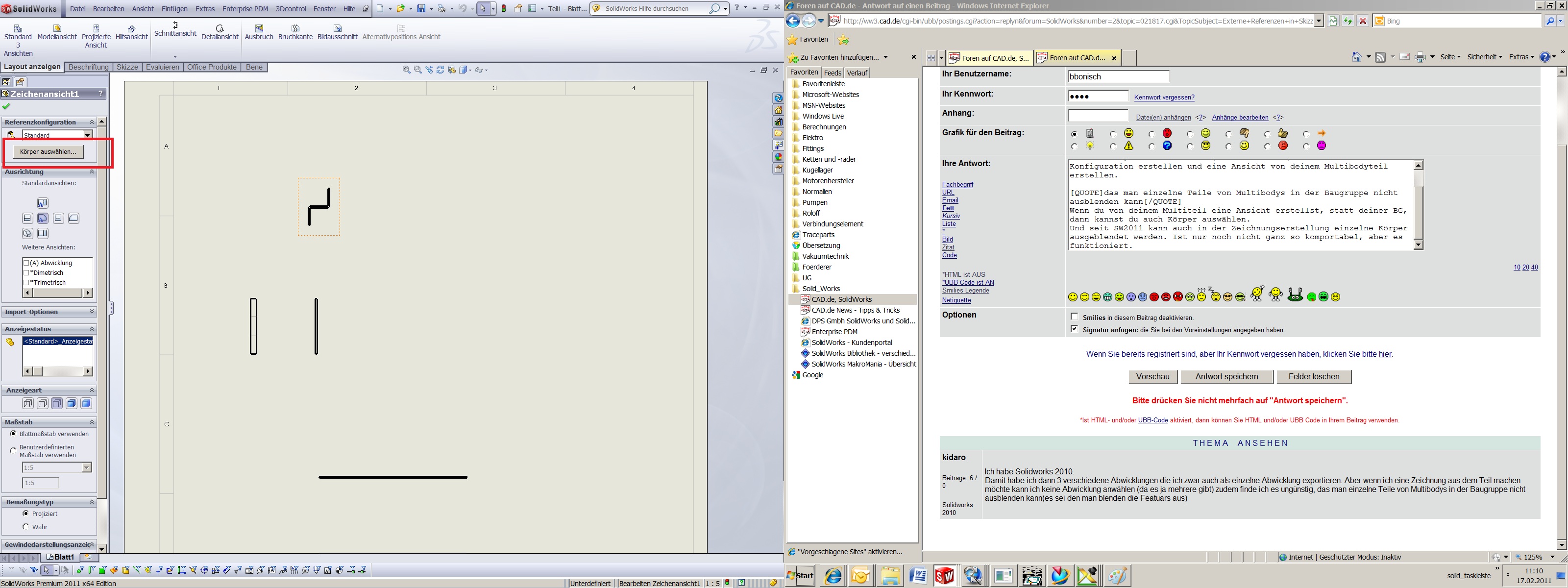Screen dimensions: 1568x588
Task: Click the Antwort speichern button
Action: tap(1226, 377)
